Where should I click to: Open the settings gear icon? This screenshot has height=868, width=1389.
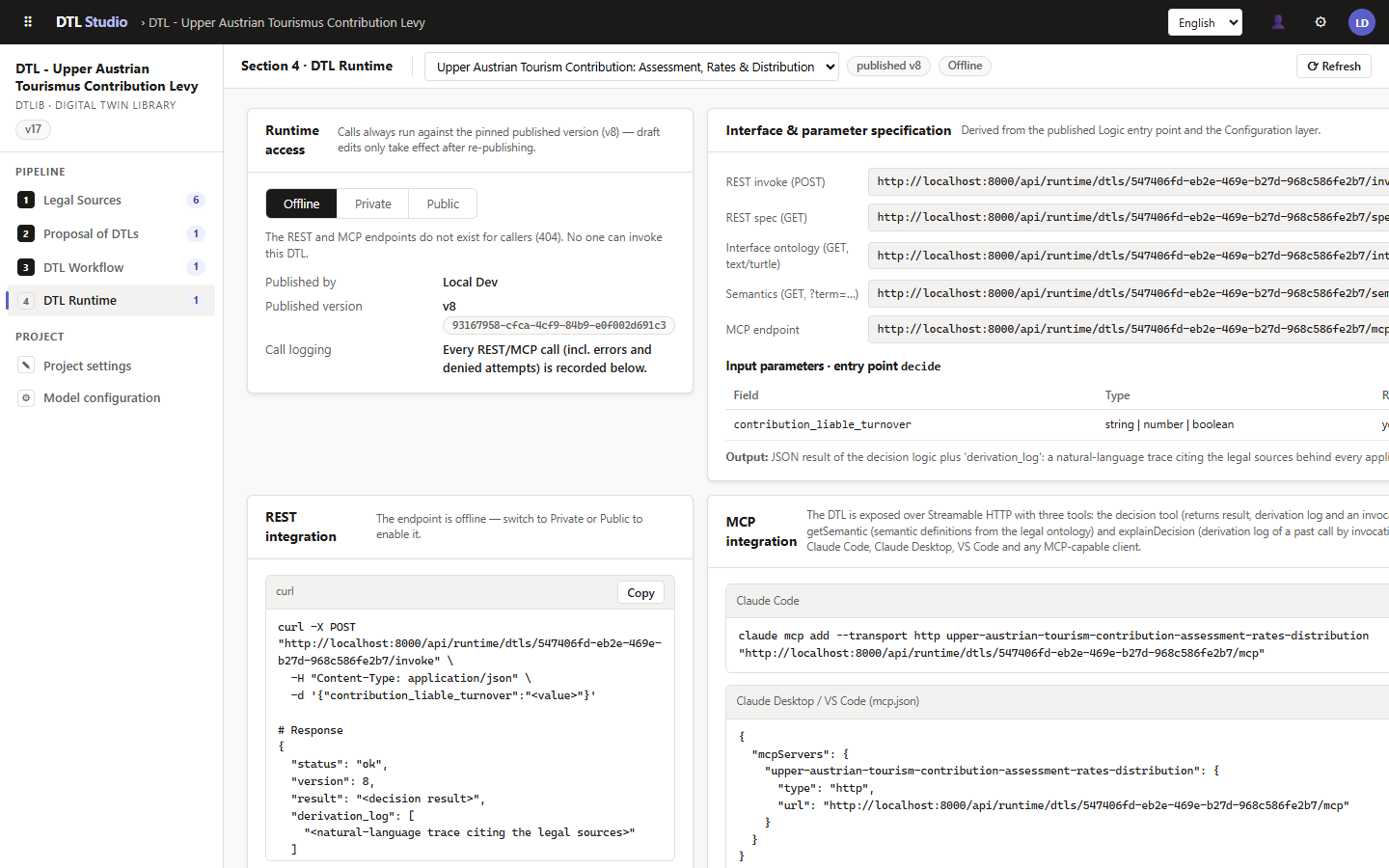point(1321,22)
